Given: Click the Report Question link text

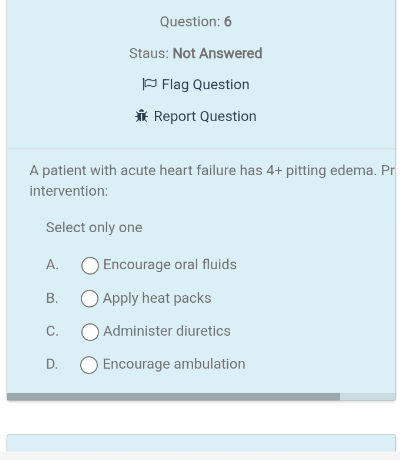Looking at the screenshot, I should coord(205,116).
